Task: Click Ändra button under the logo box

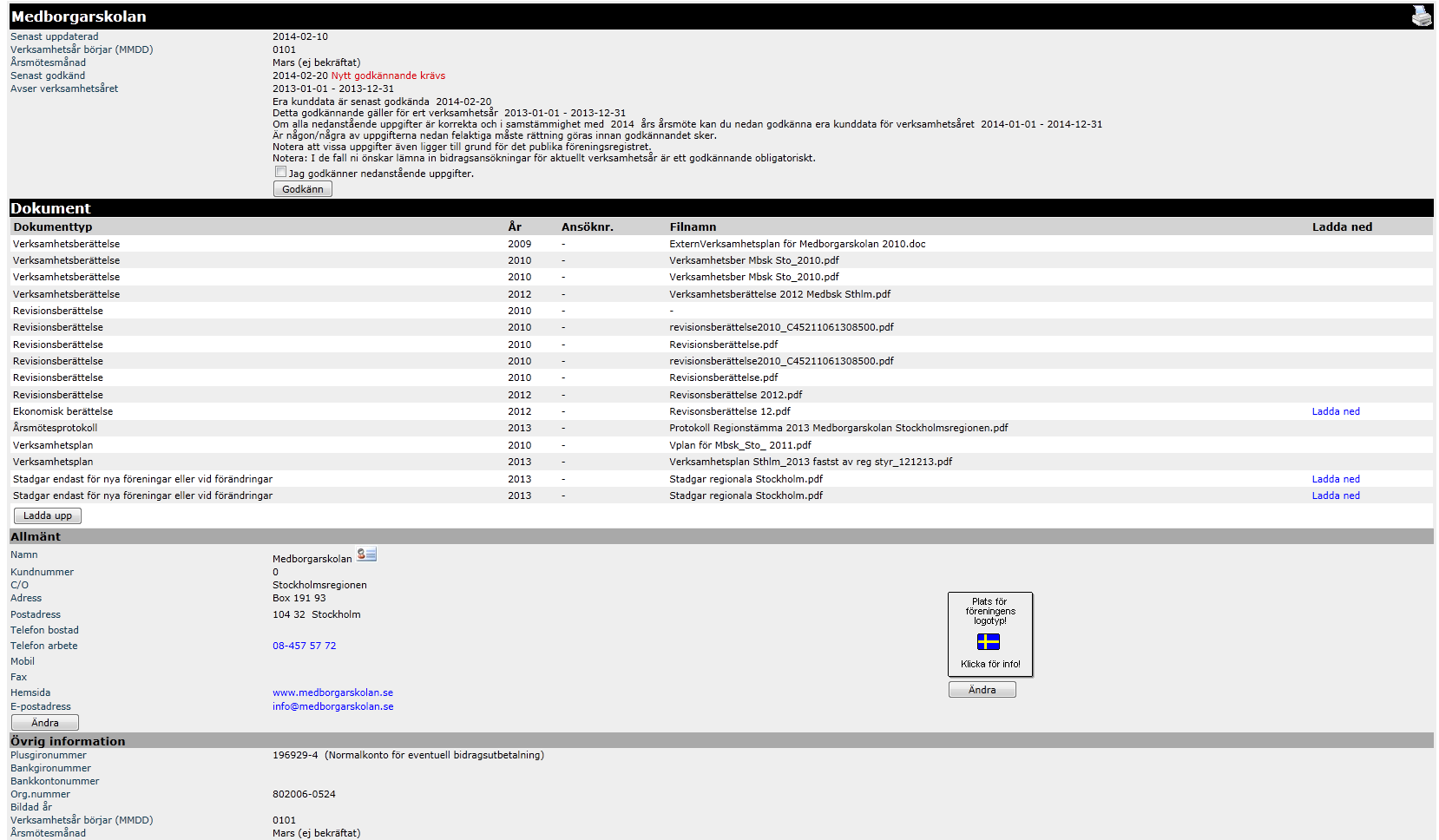Action: [x=982, y=690]
